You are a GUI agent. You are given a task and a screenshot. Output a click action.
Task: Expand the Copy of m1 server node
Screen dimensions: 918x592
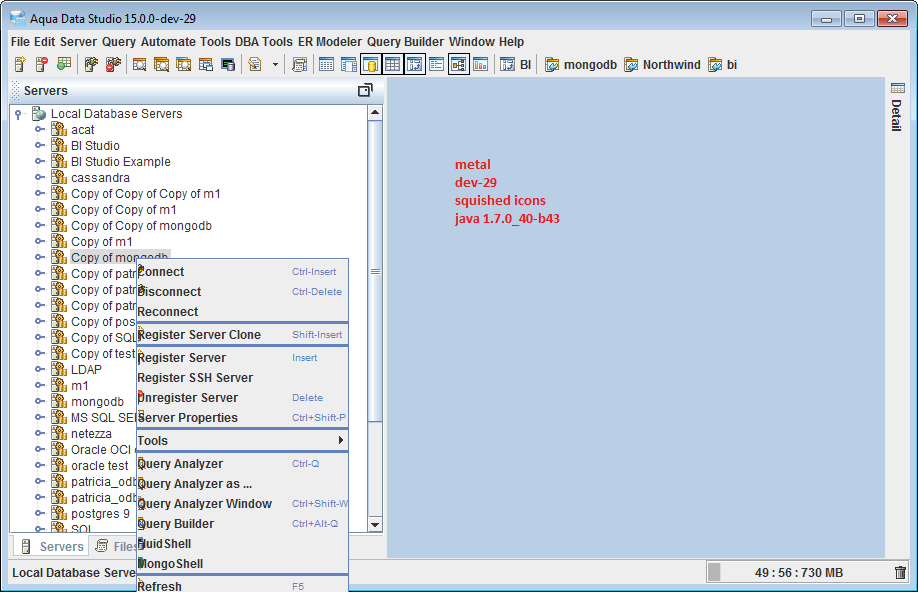click(39, 241)
